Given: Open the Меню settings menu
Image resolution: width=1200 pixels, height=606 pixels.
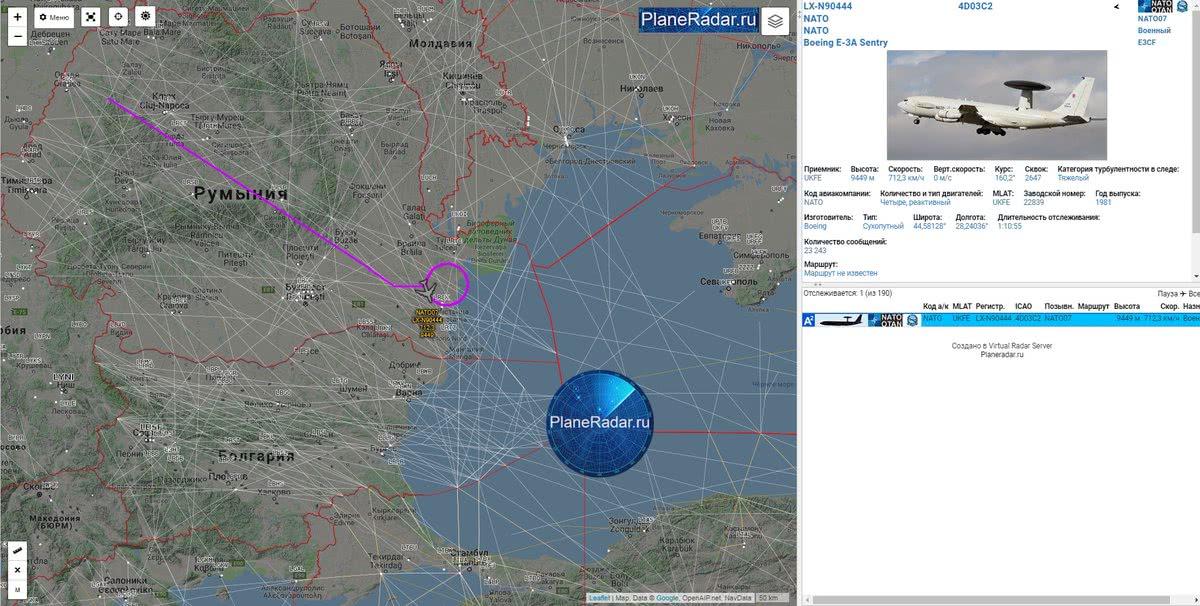Looking at the screenshot, I should pos(55,17).
